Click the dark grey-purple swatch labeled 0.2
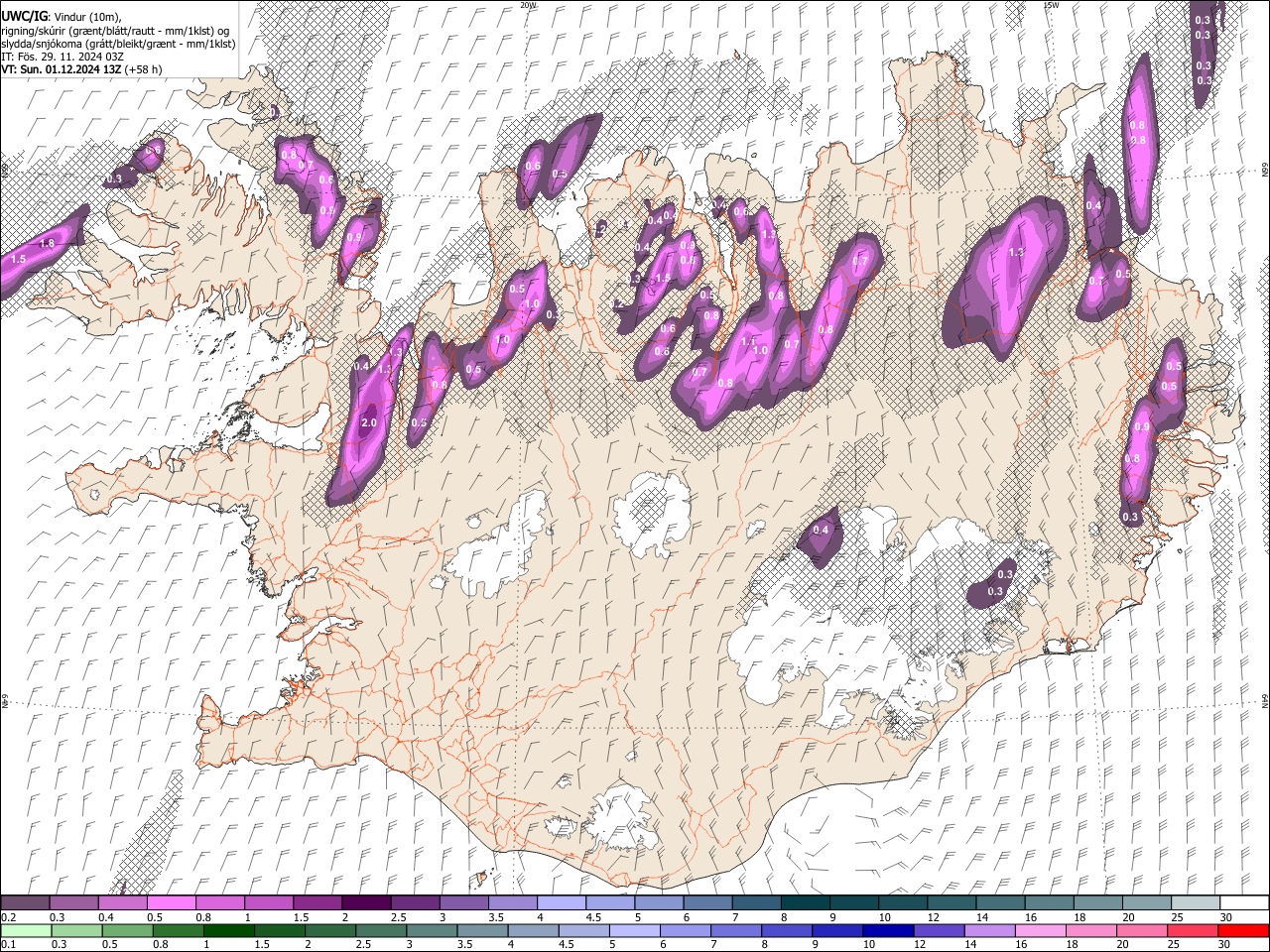 click(26, 903)
